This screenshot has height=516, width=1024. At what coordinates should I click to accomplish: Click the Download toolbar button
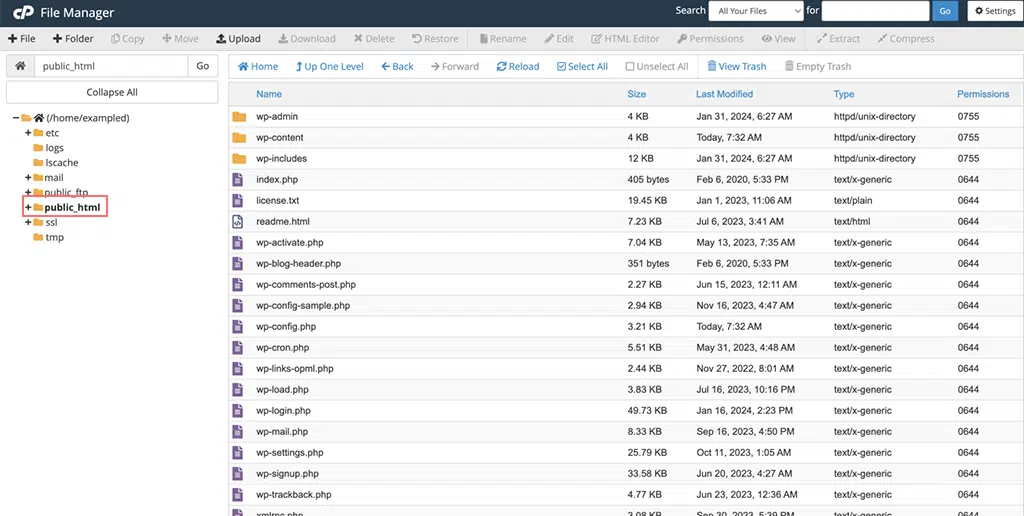pyautogui.click(x=307, y=39)
